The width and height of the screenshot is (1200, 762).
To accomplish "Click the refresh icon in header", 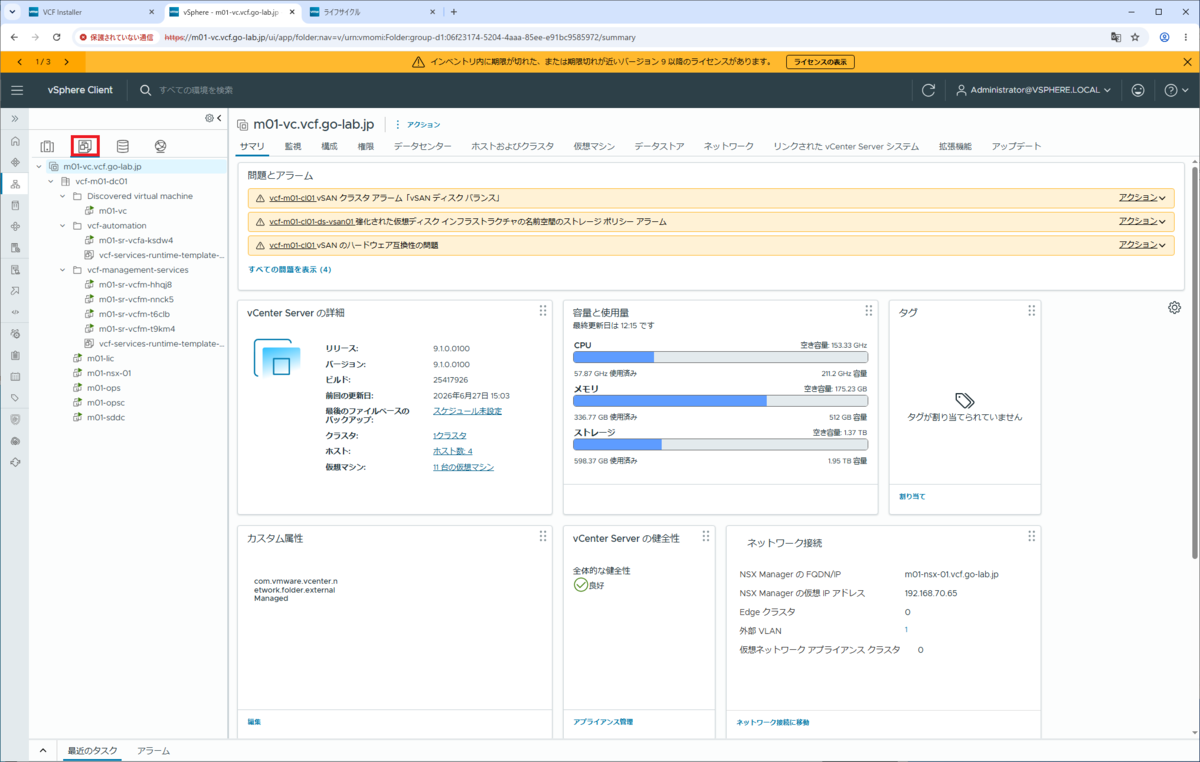I will click(x=928, y=90).
